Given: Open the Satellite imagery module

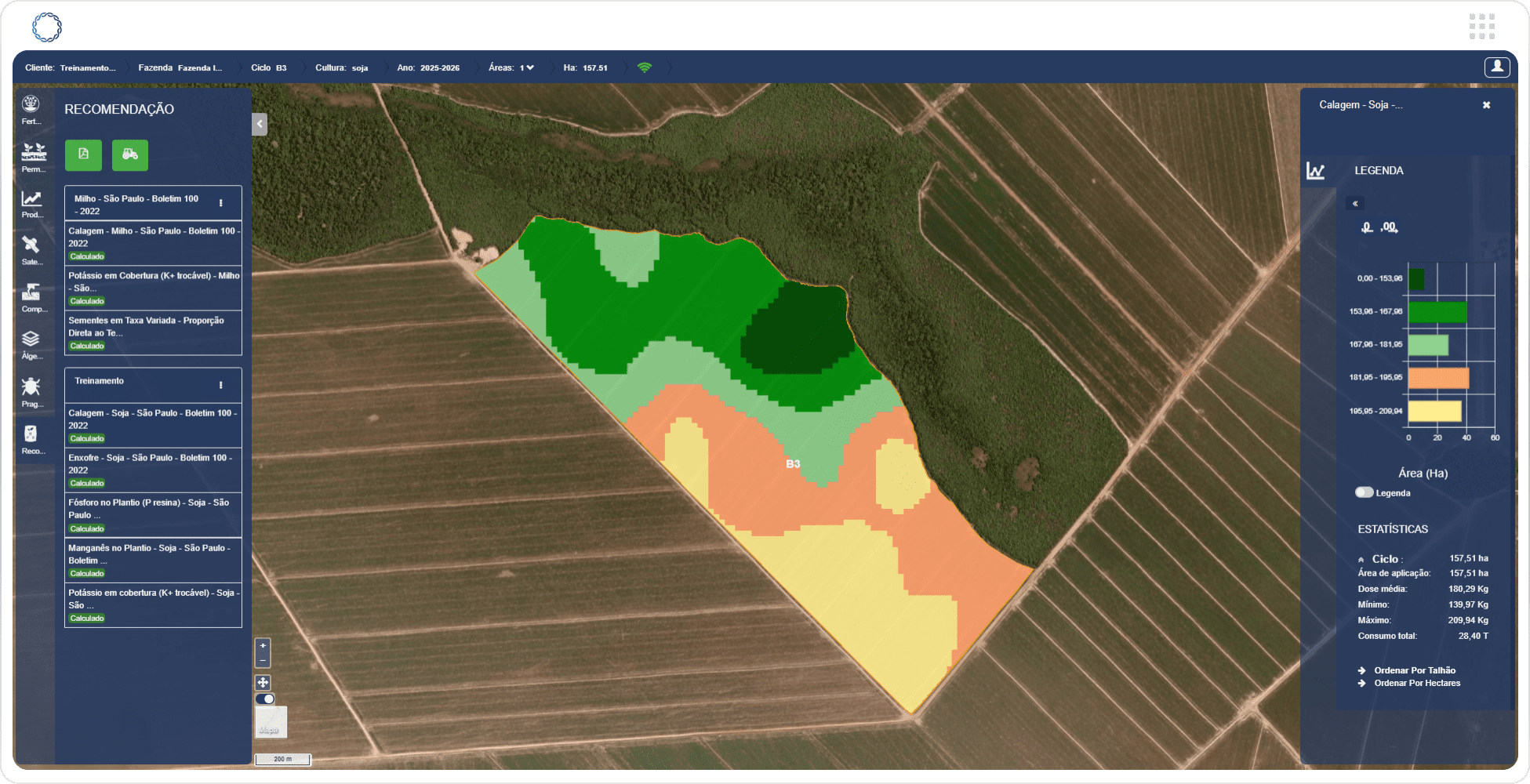Looking at the screenshot, I should click(x=31, y=249).
